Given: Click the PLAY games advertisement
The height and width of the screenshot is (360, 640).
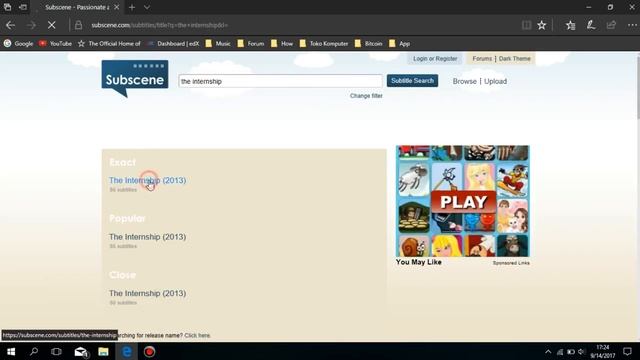Looking at the screenshot, I should click(x=463, y=201).
